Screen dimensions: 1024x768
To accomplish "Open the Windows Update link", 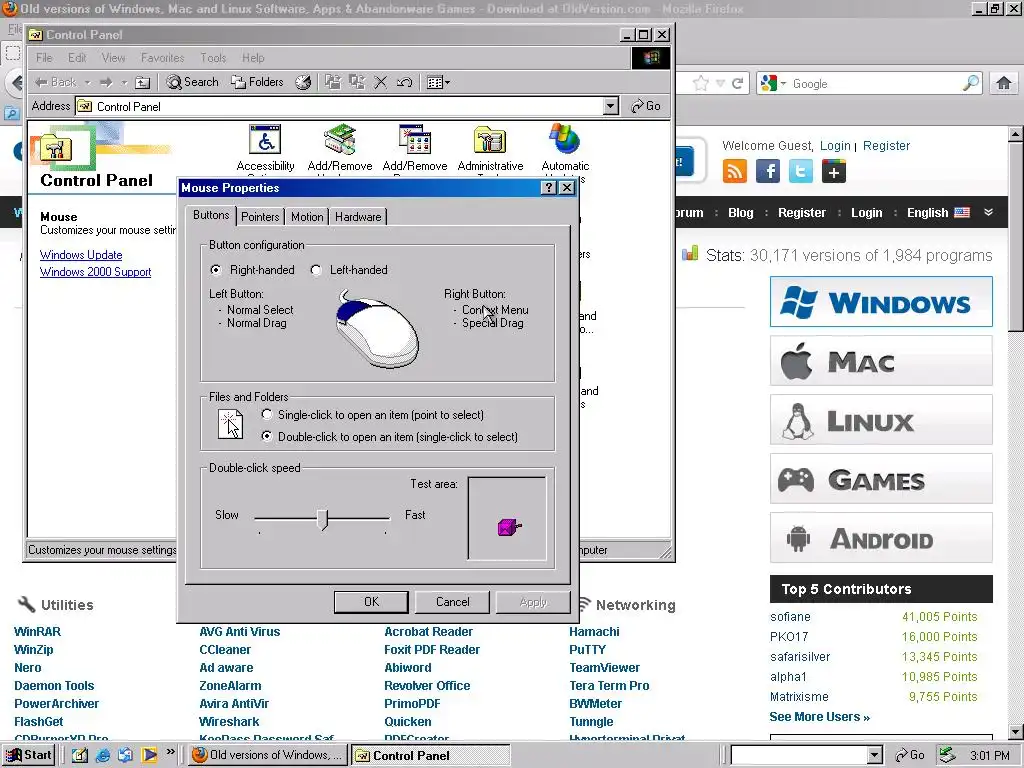I will coord(81,255).
